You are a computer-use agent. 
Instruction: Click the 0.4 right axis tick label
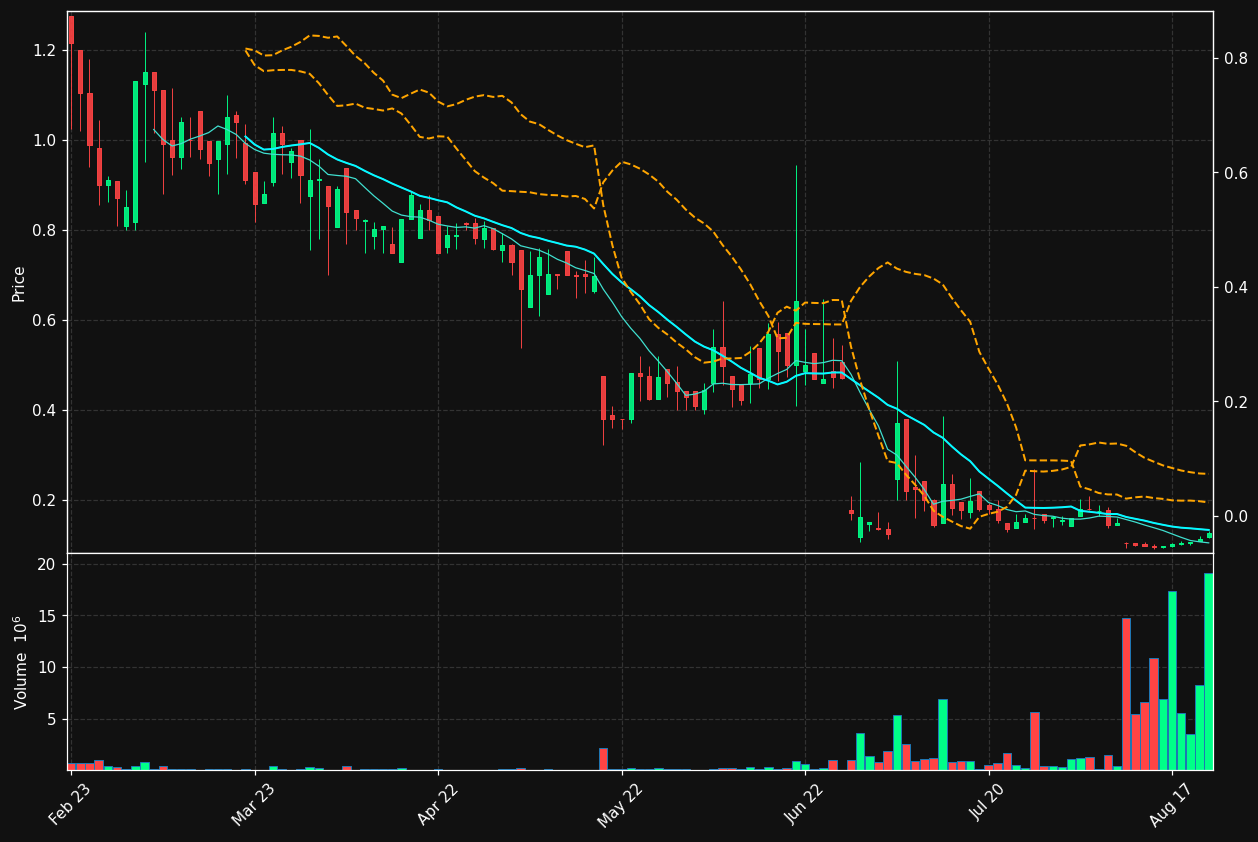pos(1236,287)
